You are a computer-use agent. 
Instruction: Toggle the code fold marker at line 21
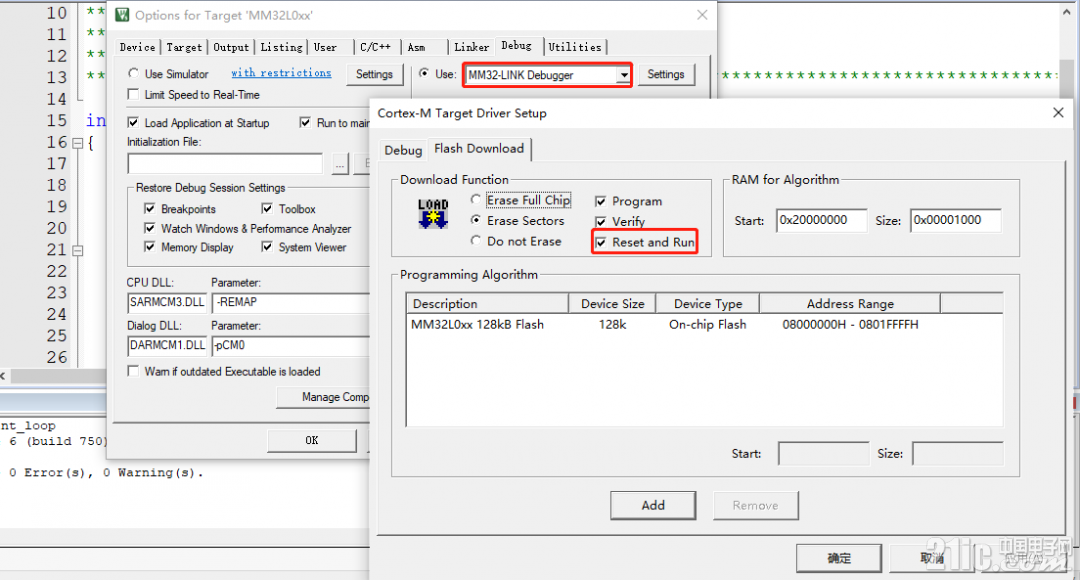[x=78, y=251]
